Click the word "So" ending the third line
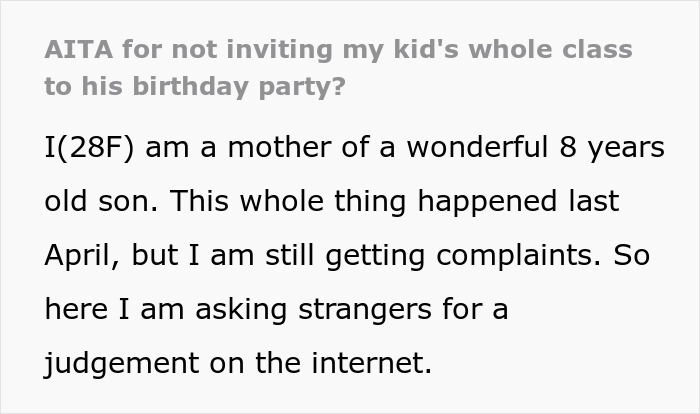Image resolution: width=700 pixels, height=414 pixels. click(x=630, y=255)
